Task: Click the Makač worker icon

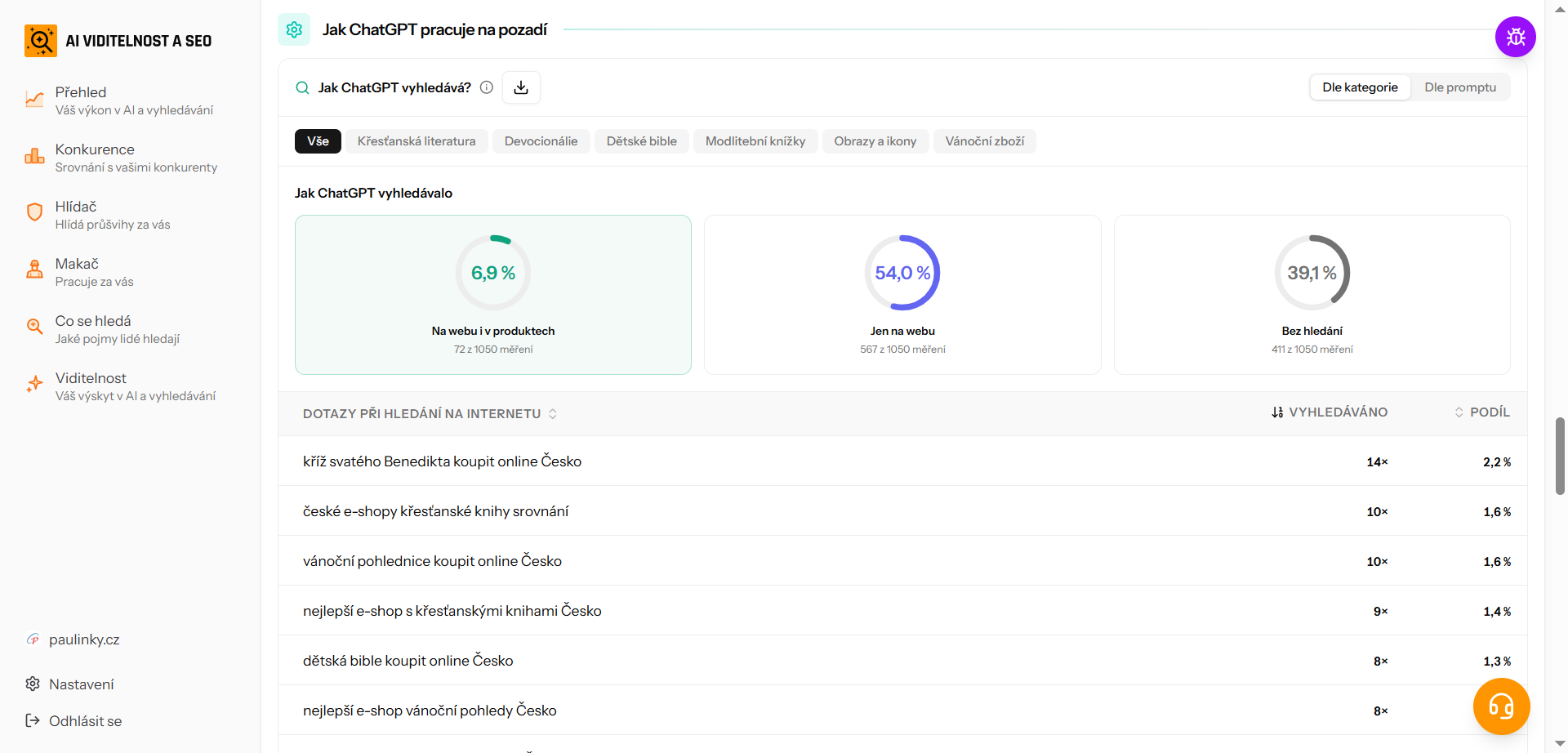Action: click(x=34, y=270)
